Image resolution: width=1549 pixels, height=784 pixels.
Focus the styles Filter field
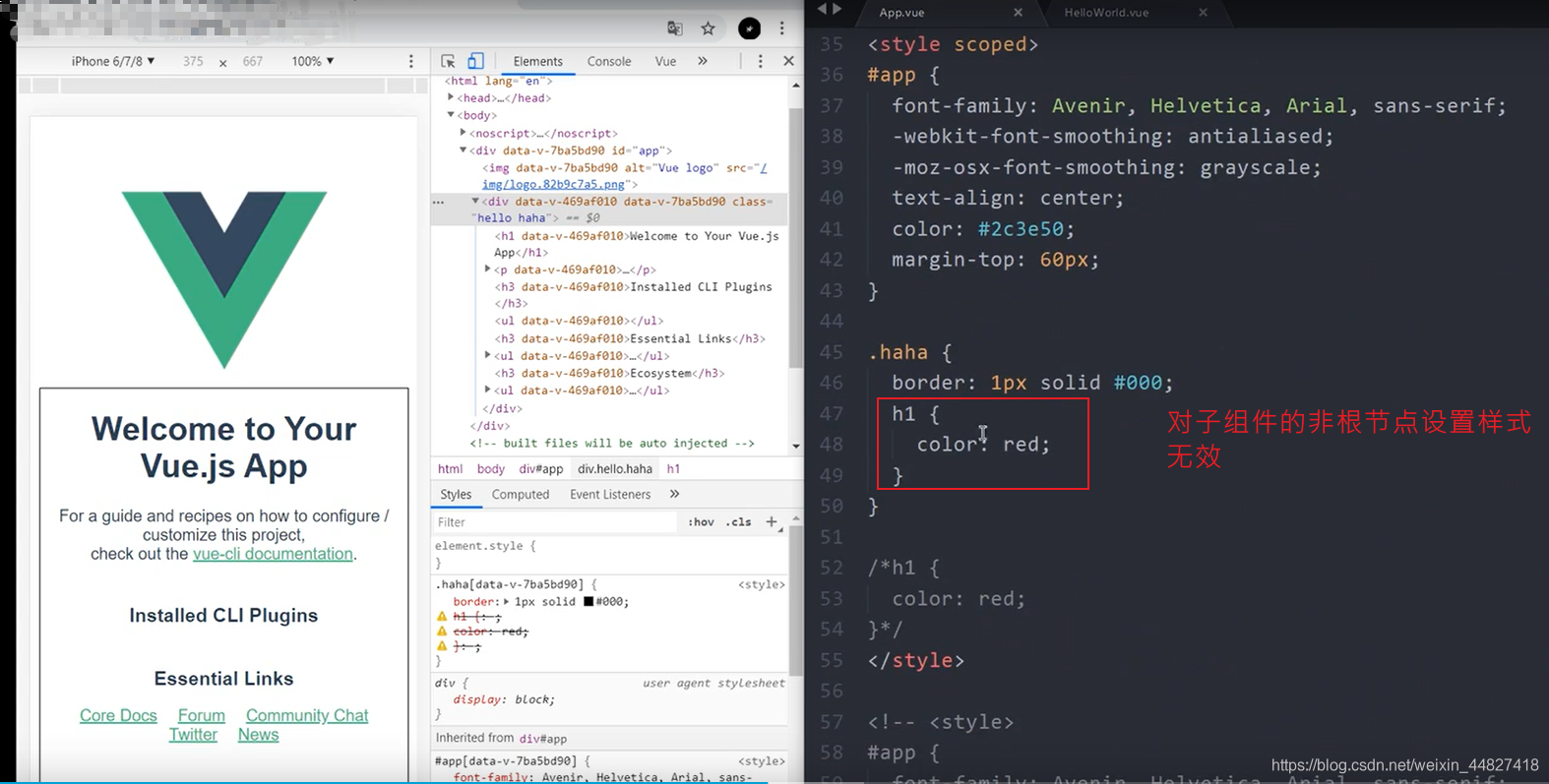pos(555,522)
